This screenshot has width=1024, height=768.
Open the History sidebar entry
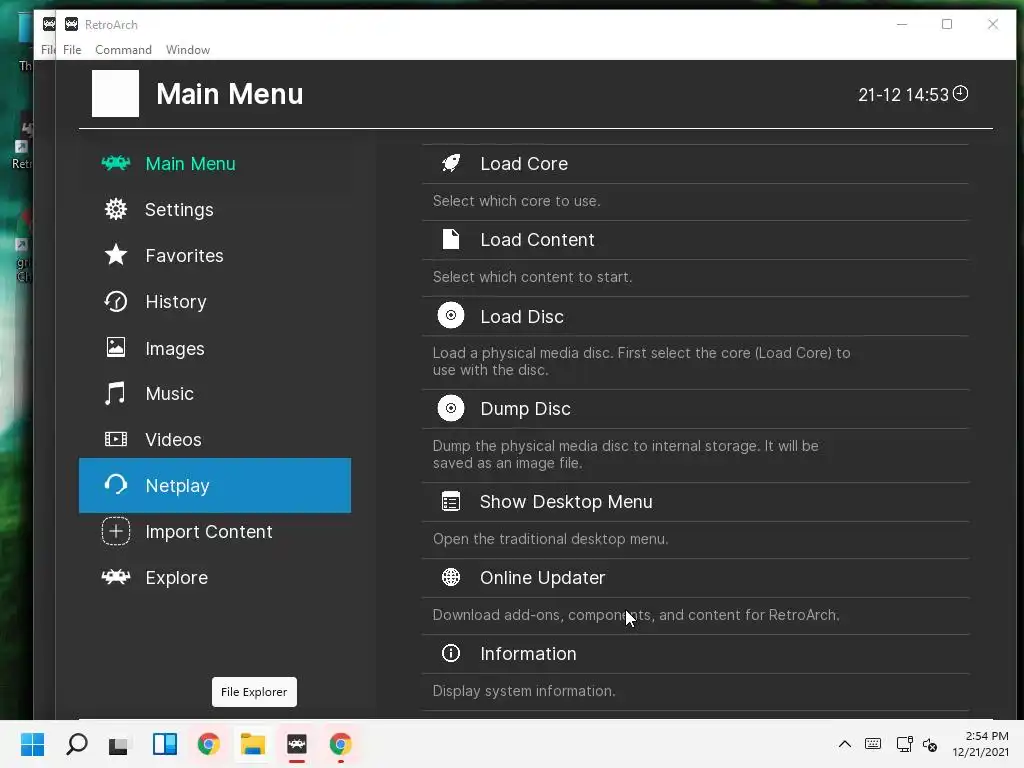click(x=215, y=301)
